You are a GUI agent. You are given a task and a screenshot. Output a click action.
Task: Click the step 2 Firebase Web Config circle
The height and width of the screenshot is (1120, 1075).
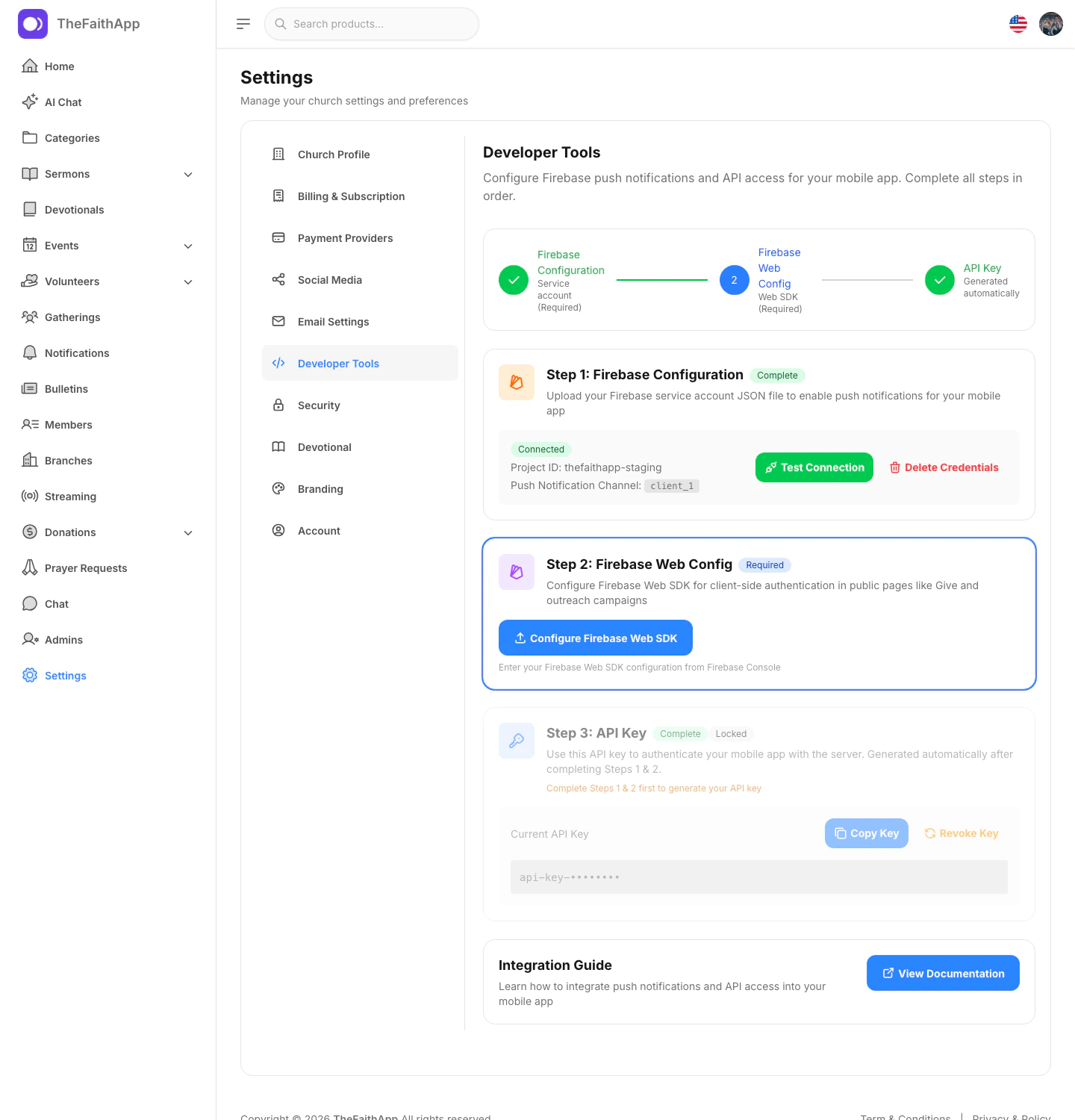pyautogui.click(x=735, y=280)
